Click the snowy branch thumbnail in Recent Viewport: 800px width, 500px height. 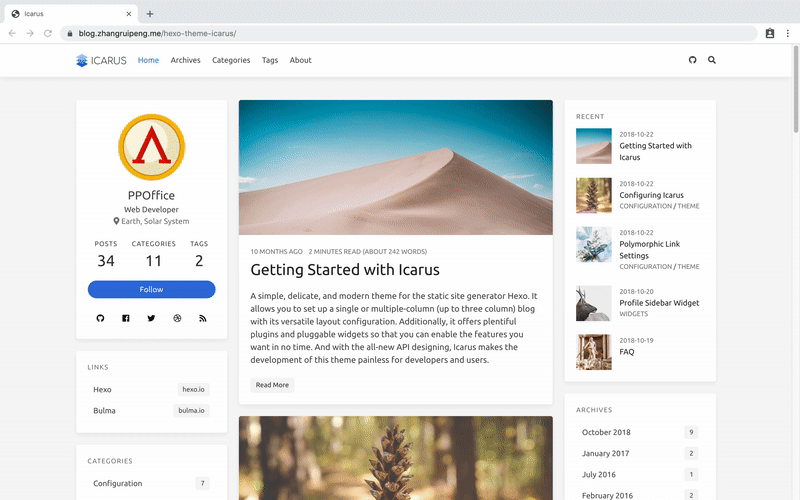(594, 244)
